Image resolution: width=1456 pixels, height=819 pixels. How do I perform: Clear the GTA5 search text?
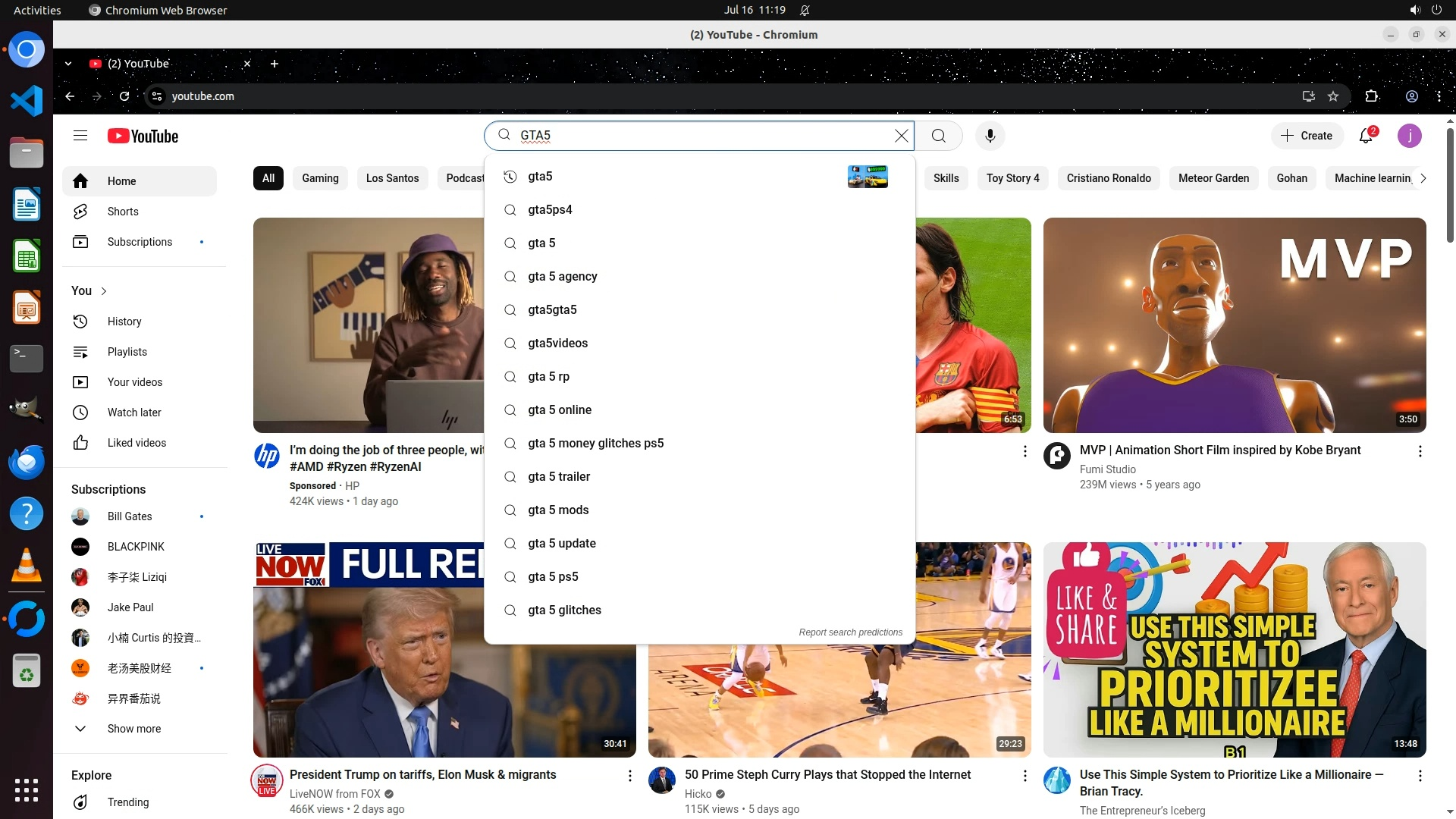point(901,136)
